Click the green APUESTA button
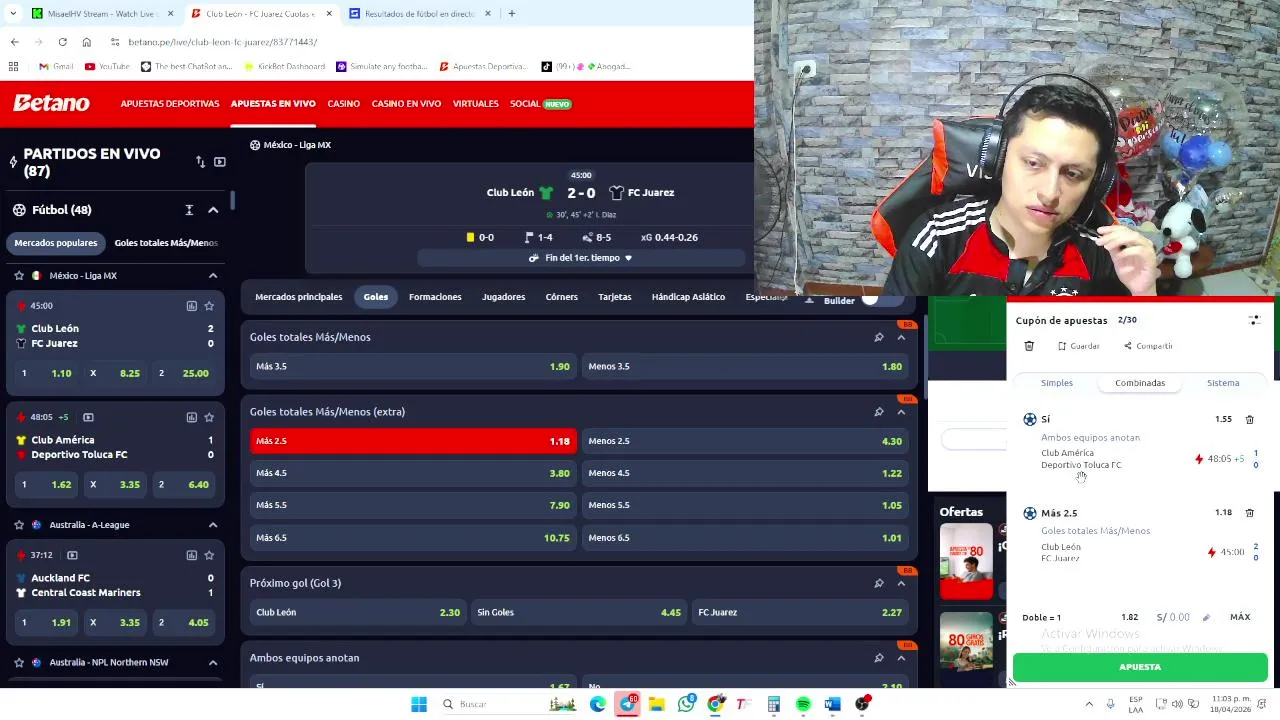Screen dimensions: 1280x720 1140,667
